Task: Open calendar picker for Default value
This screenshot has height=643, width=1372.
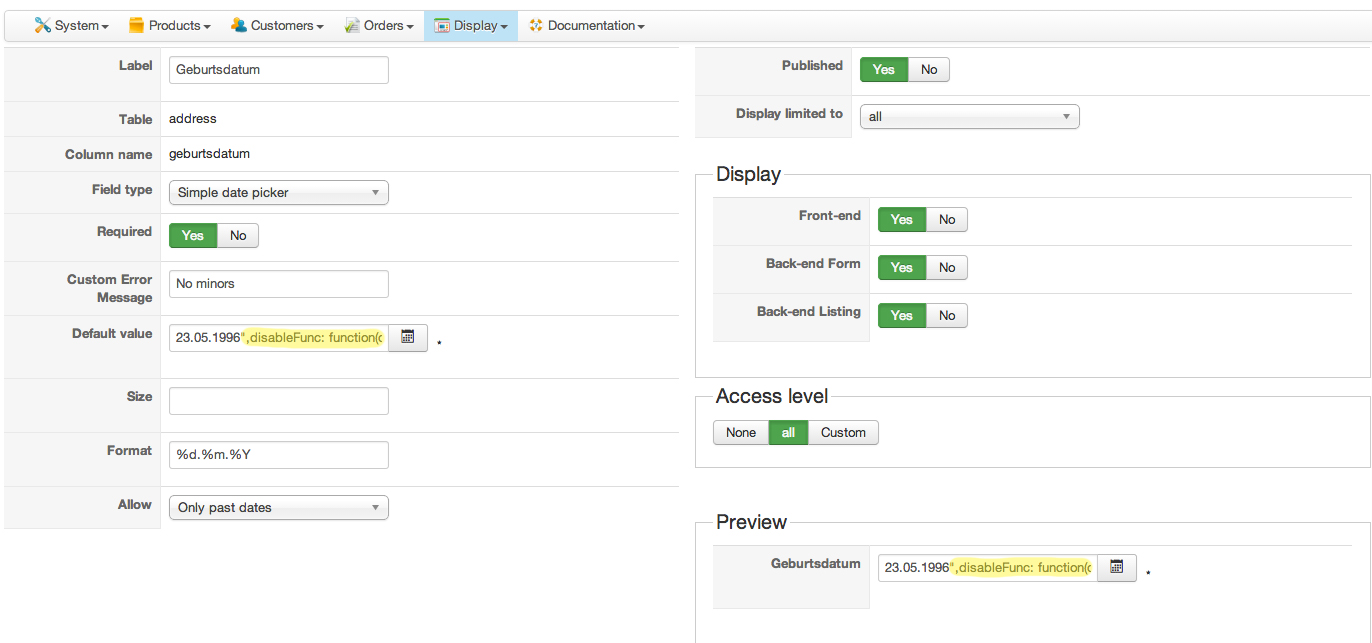Action: (x=408, y=338)
